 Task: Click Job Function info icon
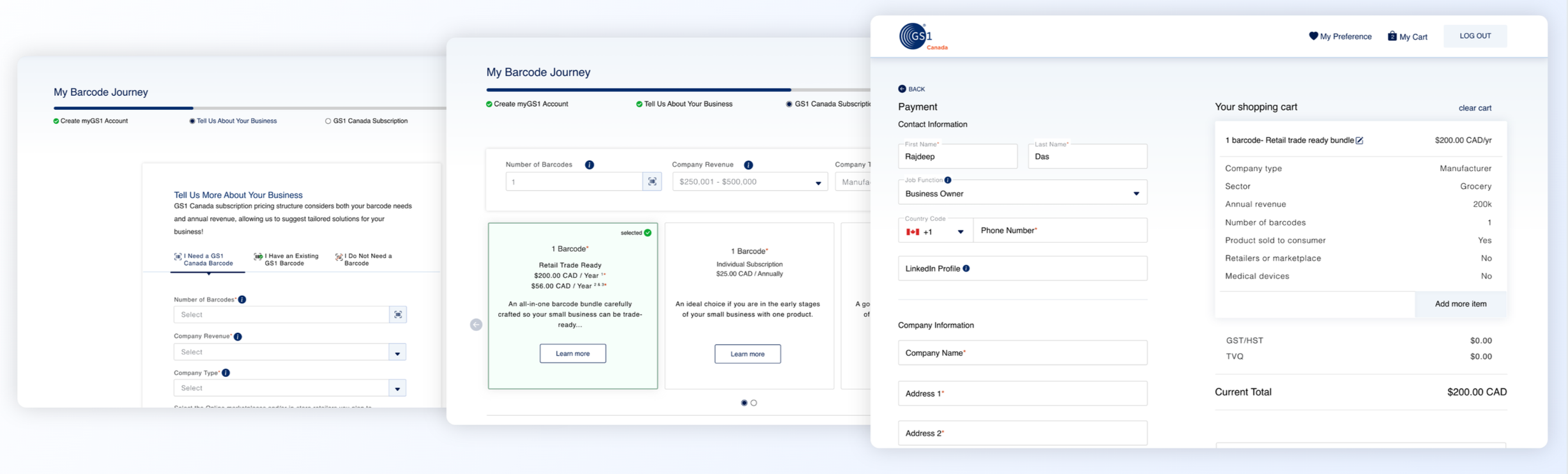(x=948, y=180)
